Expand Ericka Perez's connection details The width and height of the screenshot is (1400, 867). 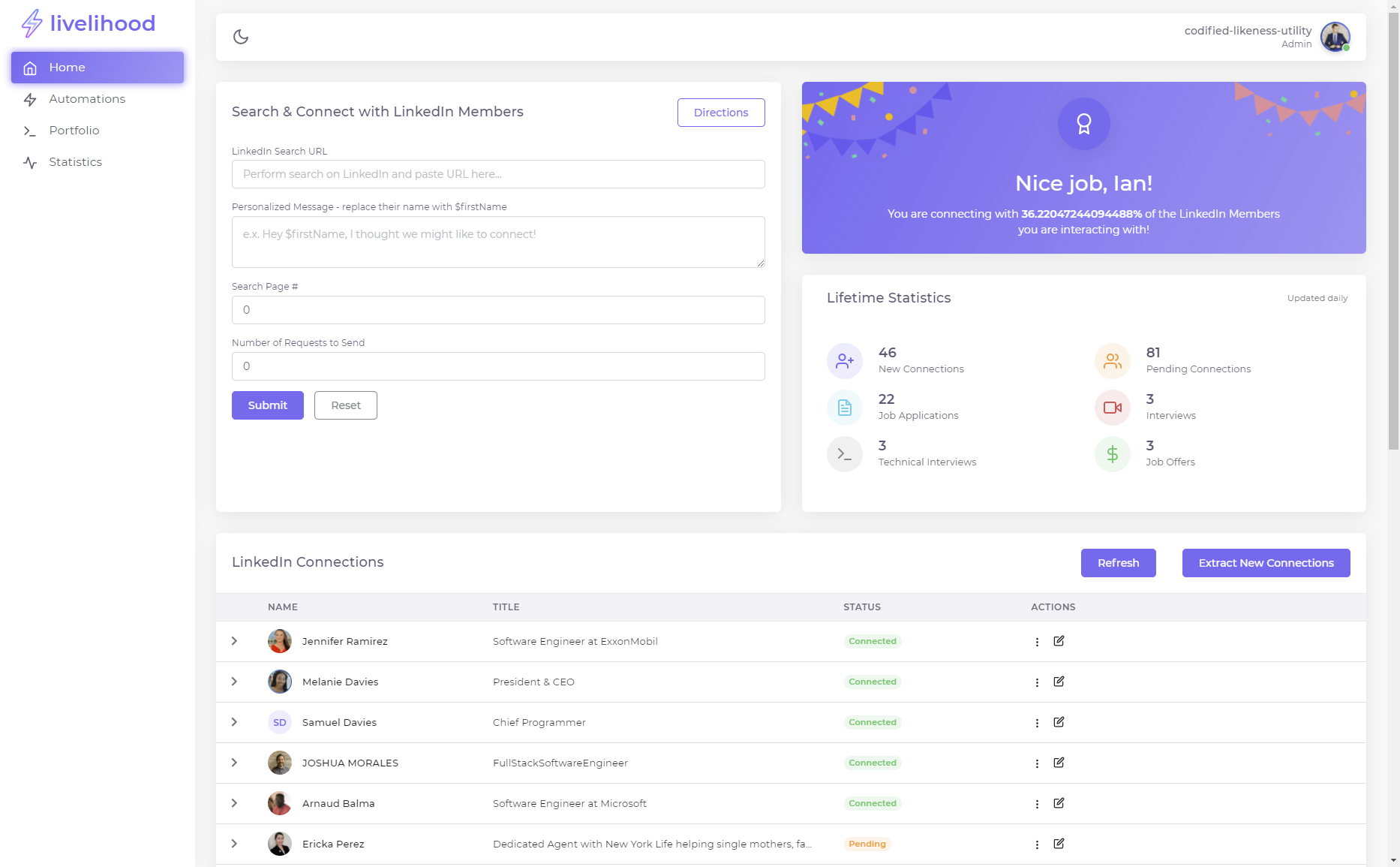[x=234, y=844]
